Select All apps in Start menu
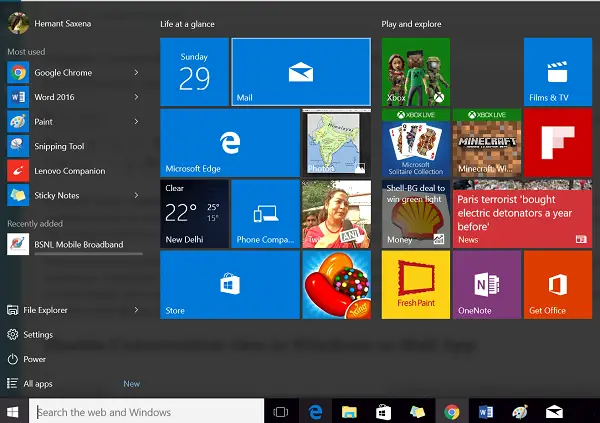 coord(38,383)
